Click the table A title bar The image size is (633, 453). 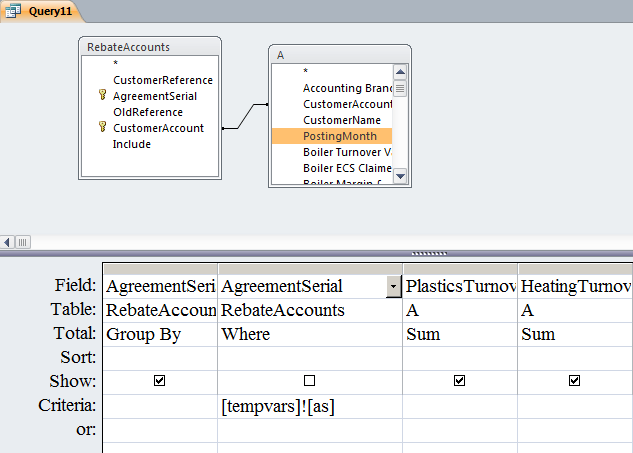tap(340, 54)
